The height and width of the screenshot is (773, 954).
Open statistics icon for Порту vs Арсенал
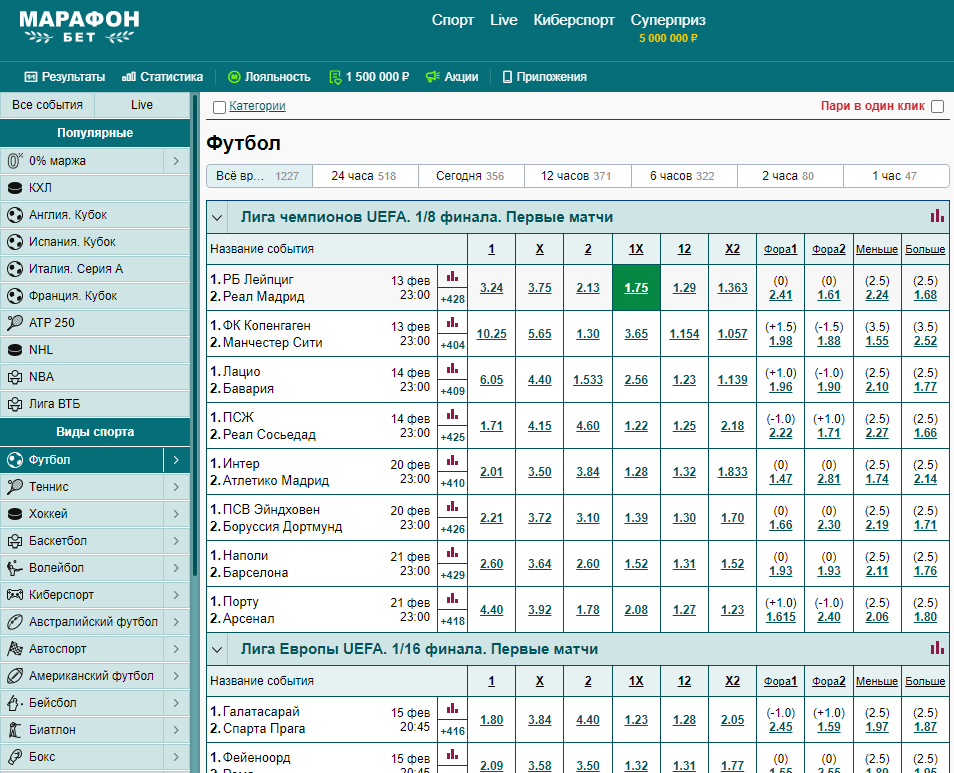pyautogui.click(x=452, y=599)
